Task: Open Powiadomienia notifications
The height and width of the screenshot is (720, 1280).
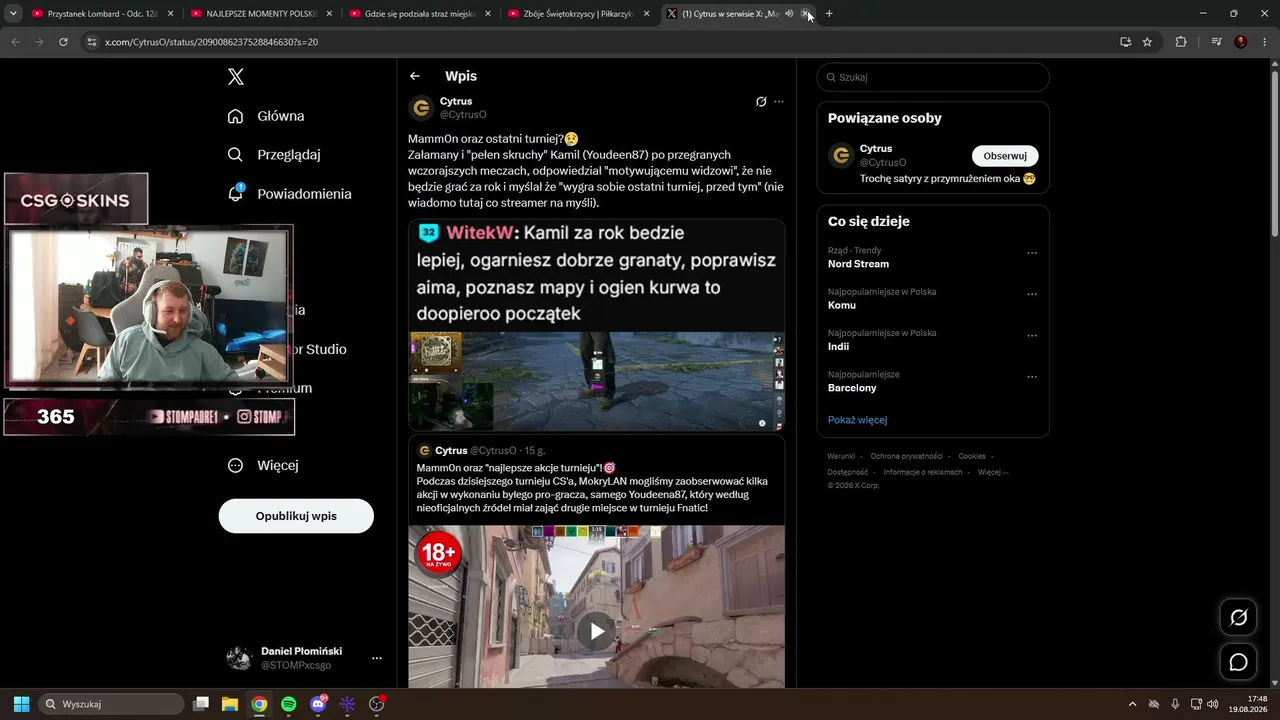Action: click(x=289, y=194)
